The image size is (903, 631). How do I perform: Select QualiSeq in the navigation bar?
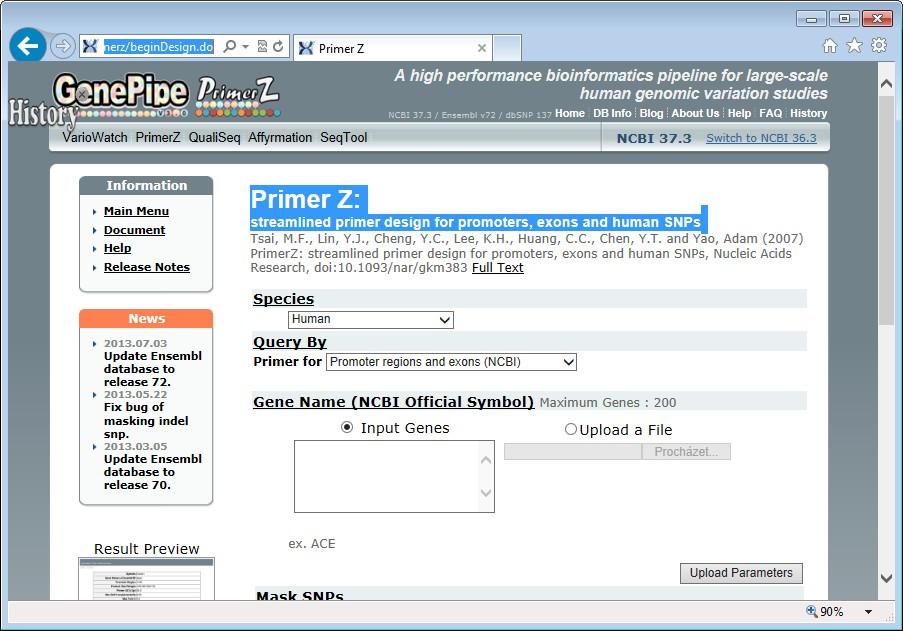[x=214, y=138]
